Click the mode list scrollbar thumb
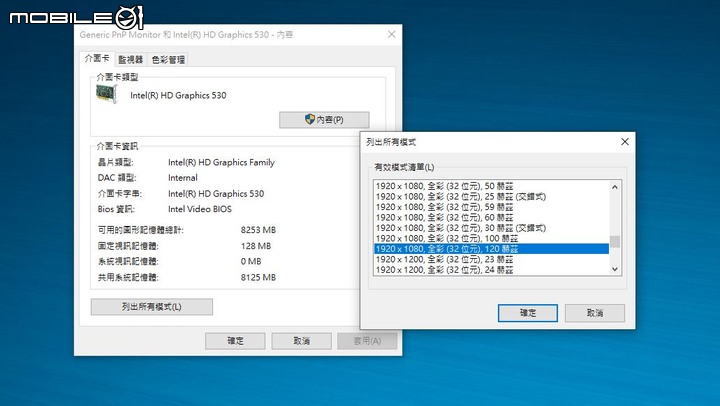The height and width of the screenshot is (406, 720). pyautogui.click(x=615, y=242)
